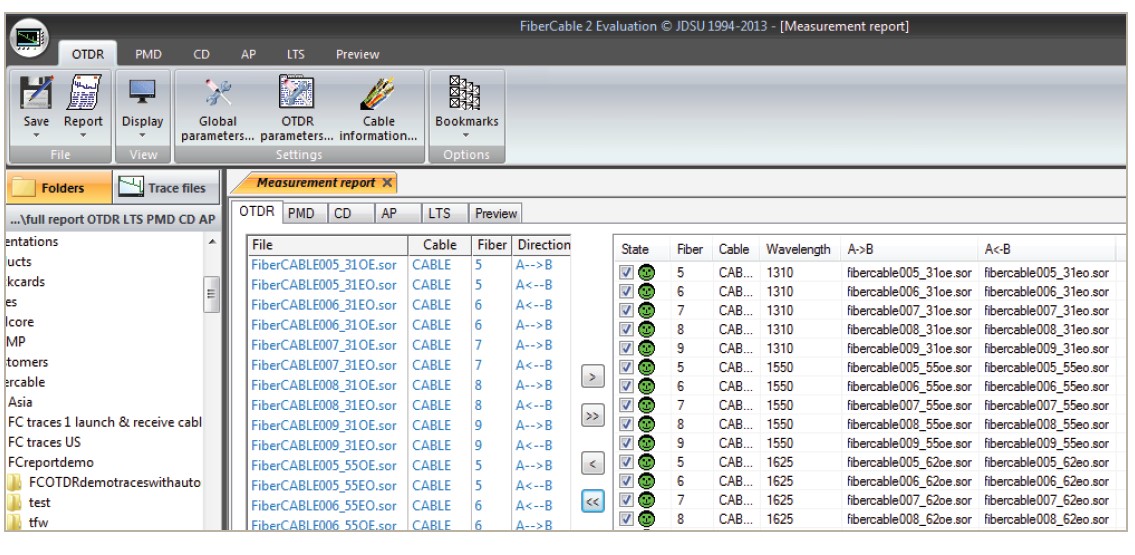The image size is (1135, 555).
Task: Toggle checkbox for fiber 8 1625 row
Action: click(x=625, y=518)
